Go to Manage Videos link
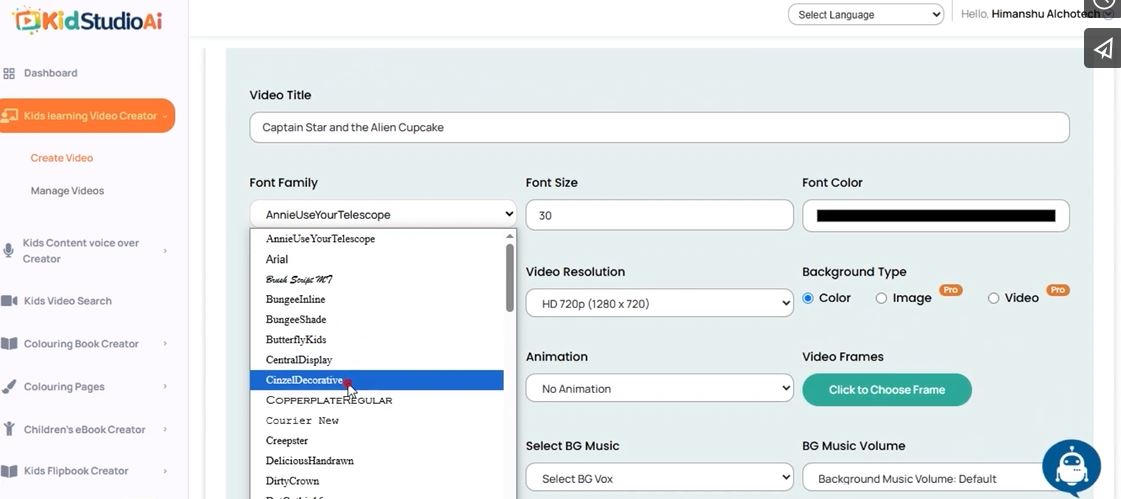The height and width of the screenshot is (499, 1121). point(67,191)
